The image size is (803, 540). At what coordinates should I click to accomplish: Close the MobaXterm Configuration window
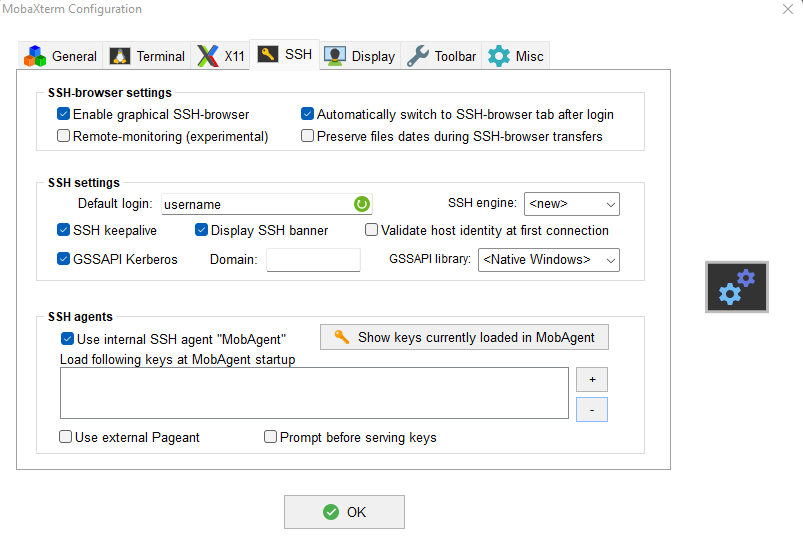788,9
